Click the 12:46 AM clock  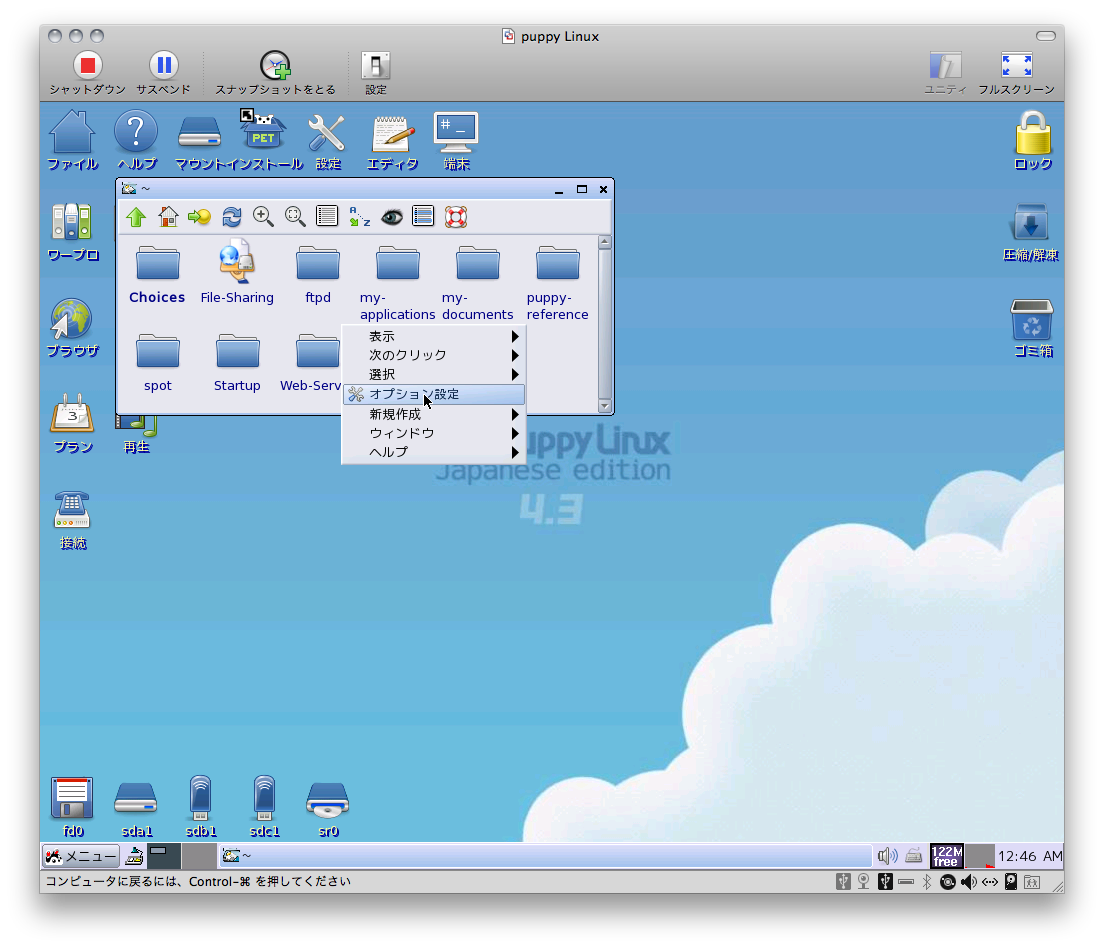(x=1030, y=856)
